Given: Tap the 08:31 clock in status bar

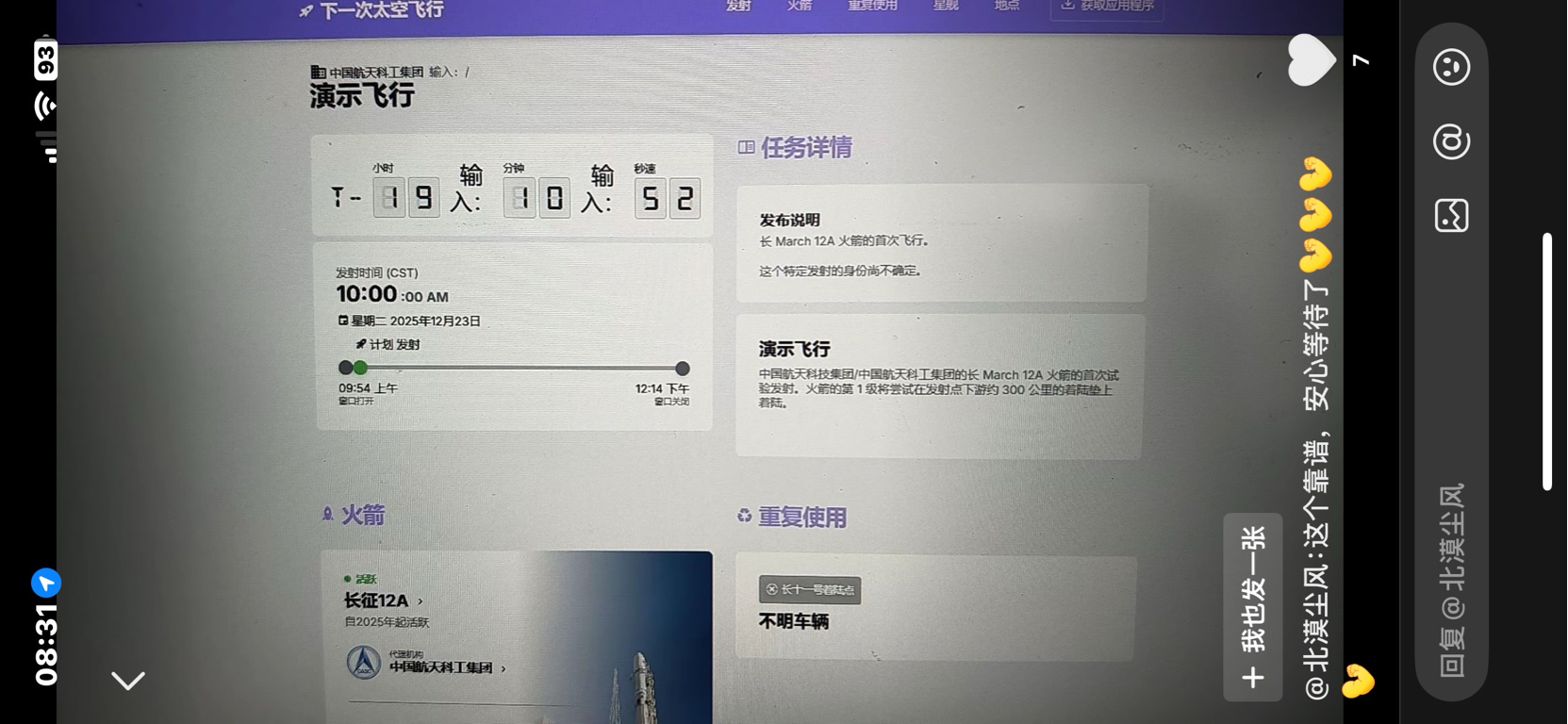Looking at the screenshot, I should (x=45, y=645).
